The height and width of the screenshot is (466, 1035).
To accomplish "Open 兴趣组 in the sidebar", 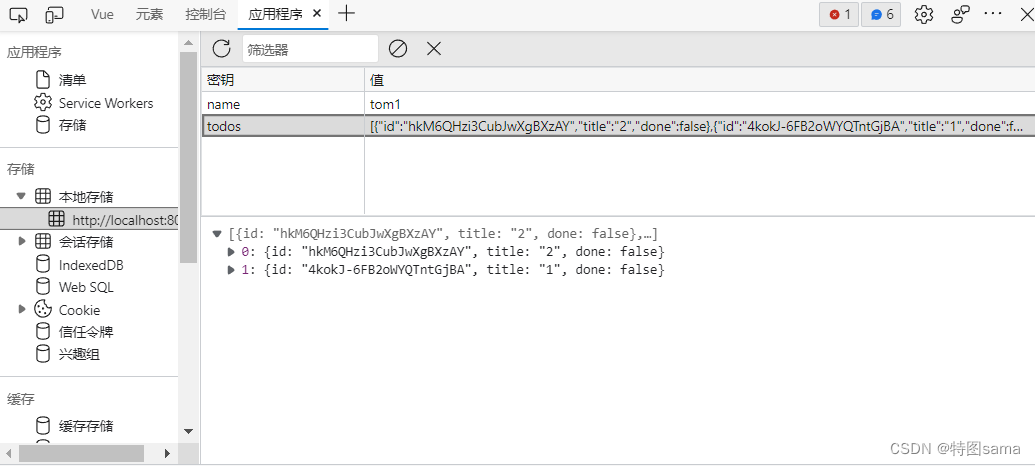I will [x=79, y=354].
